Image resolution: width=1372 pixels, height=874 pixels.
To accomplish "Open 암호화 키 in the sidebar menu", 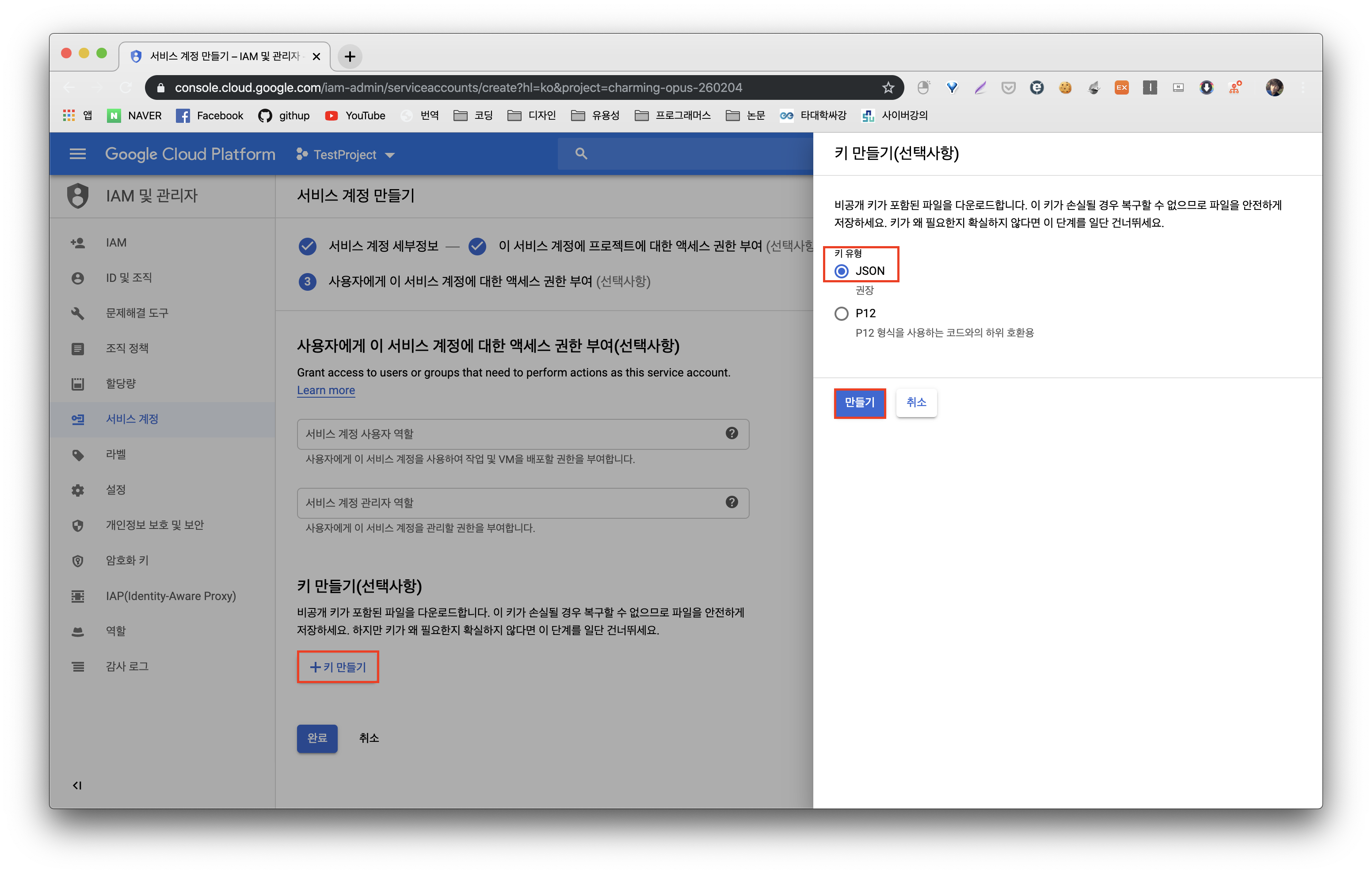I will pyautogui.click(x=127, y=561).
